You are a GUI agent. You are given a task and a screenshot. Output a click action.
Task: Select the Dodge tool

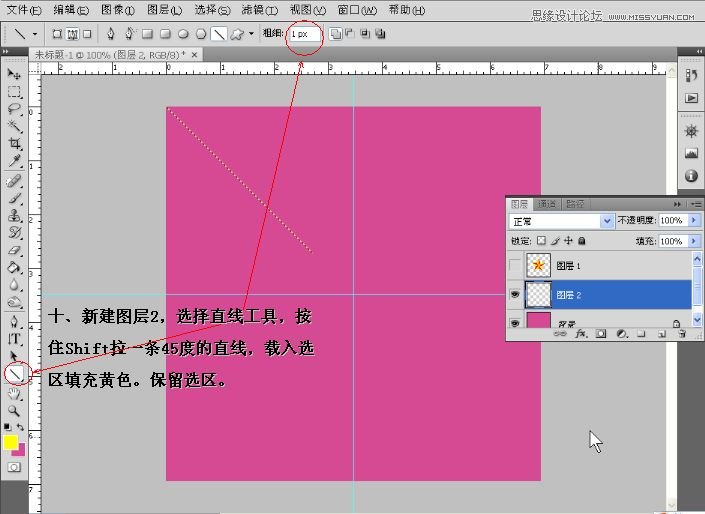tap(14, 302)
